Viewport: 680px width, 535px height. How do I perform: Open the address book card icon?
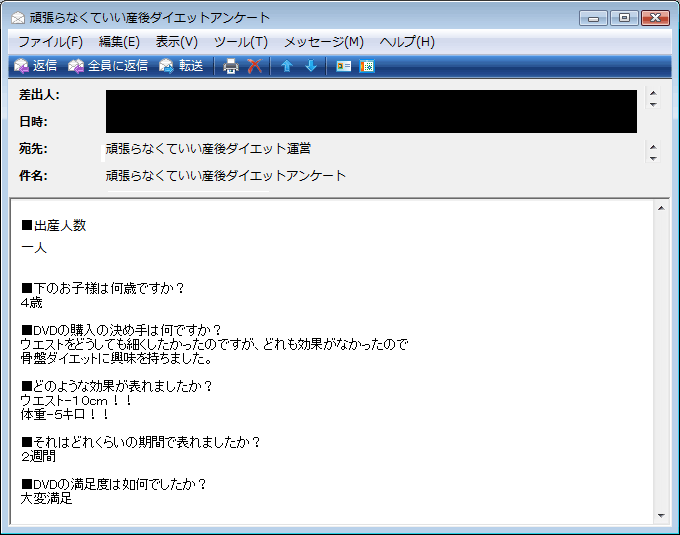pyautogui.click(x=343, y=66)
